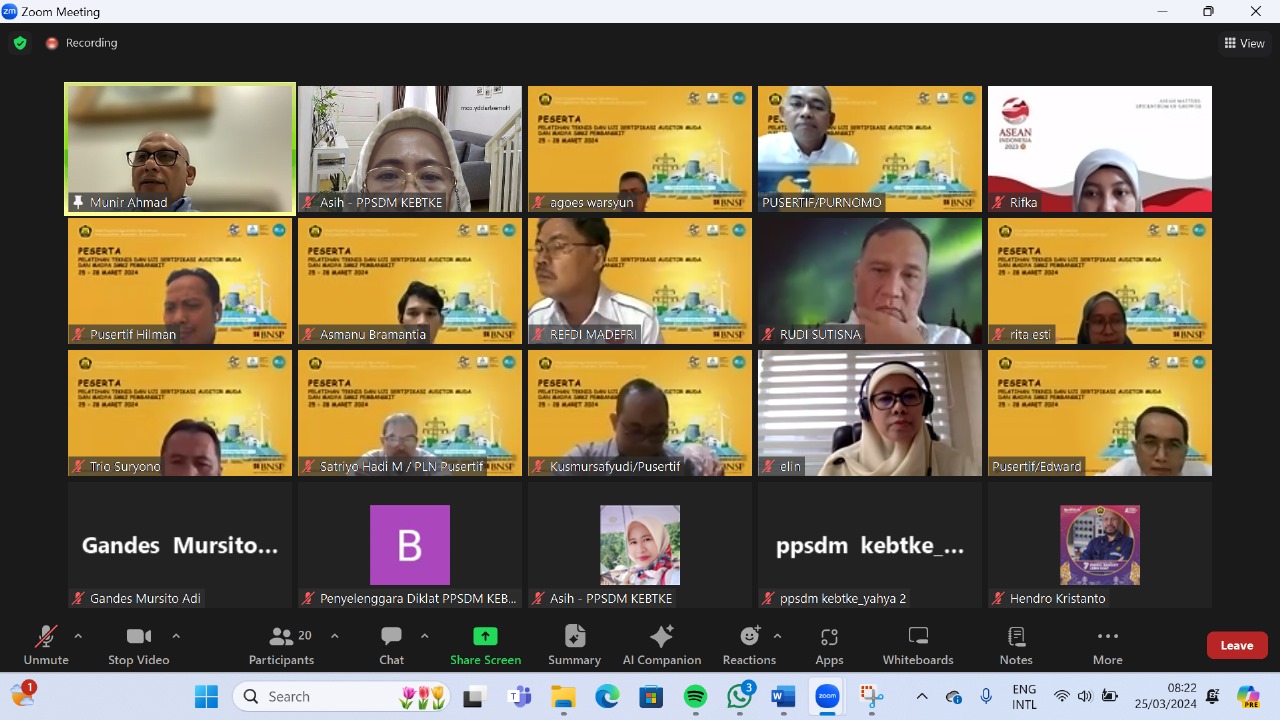Open the Summary tool
1280x720 pixels.
click(574, 645)
